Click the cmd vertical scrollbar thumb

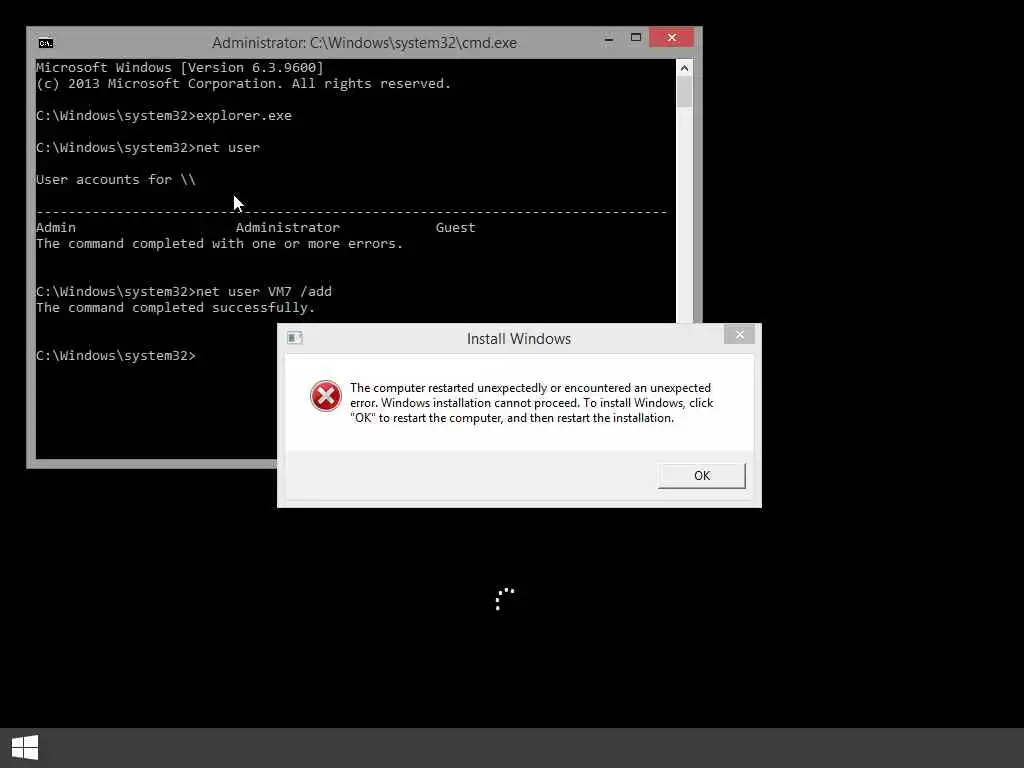point(684,92)
